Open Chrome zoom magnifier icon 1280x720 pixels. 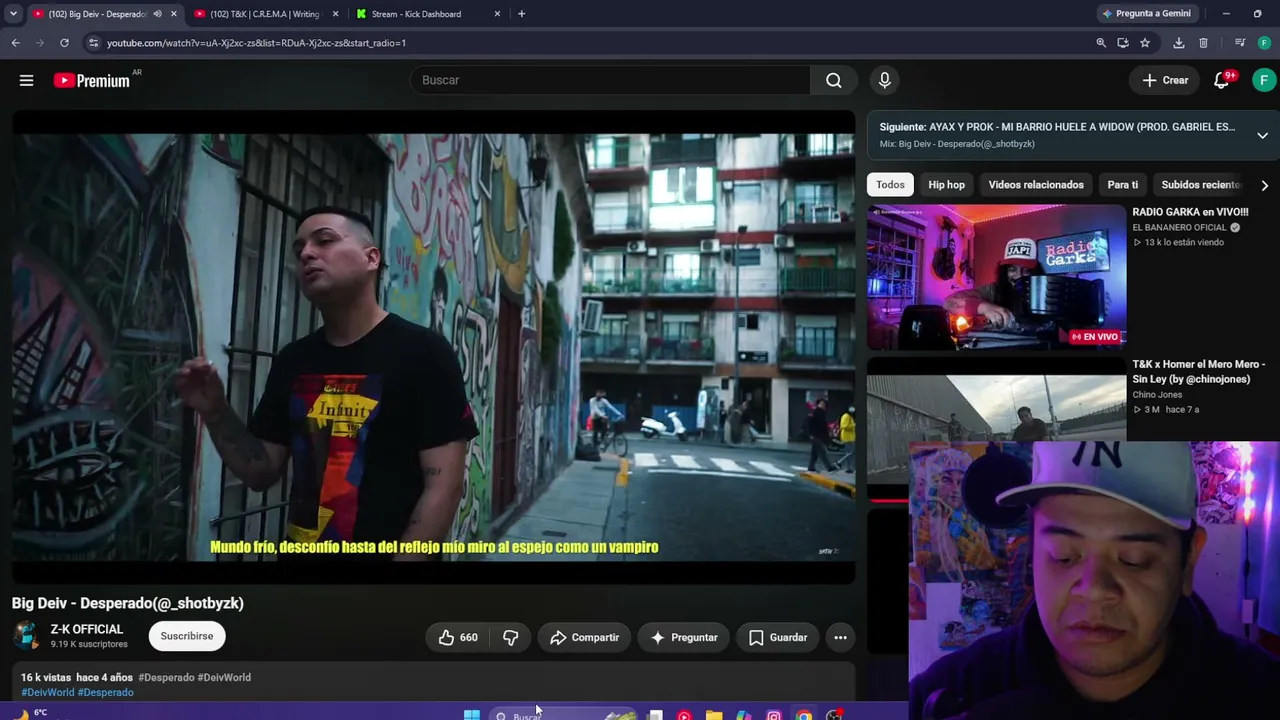[1101, 43]
